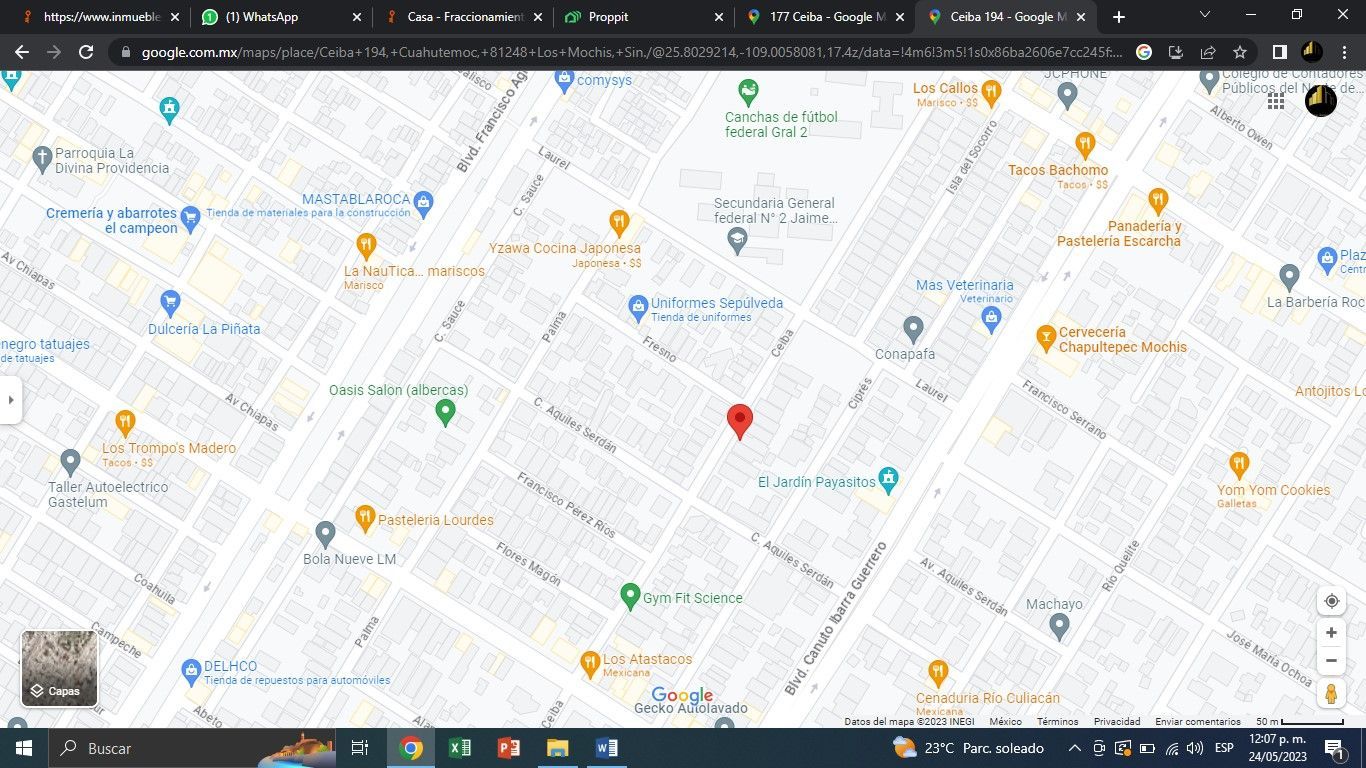Click the red Ceiba 194 location pin
The image size is (1366, 768).
(739, 421)
